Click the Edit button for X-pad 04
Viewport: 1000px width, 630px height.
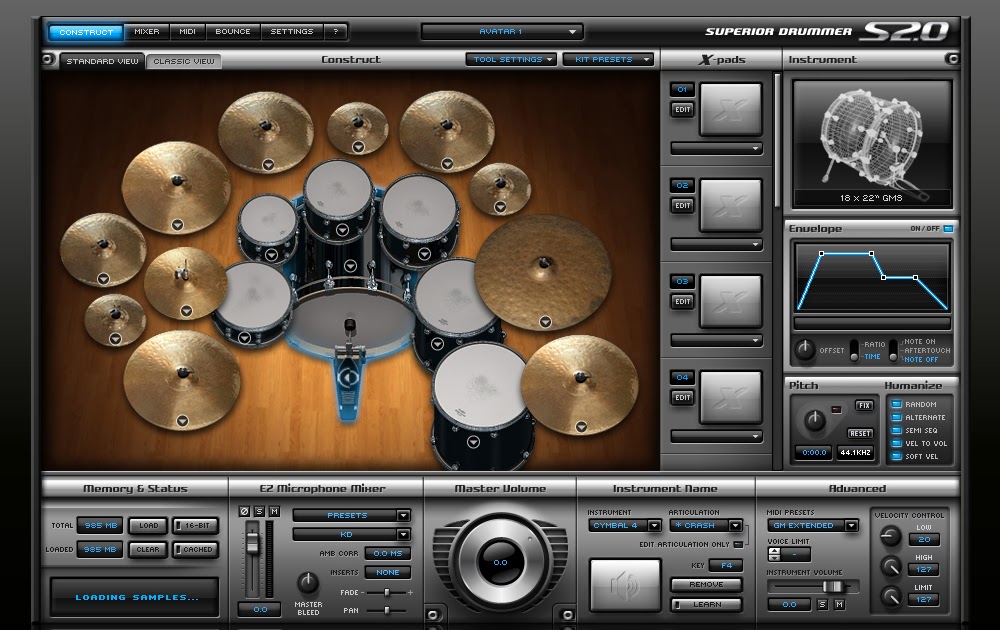coord(682,397)
